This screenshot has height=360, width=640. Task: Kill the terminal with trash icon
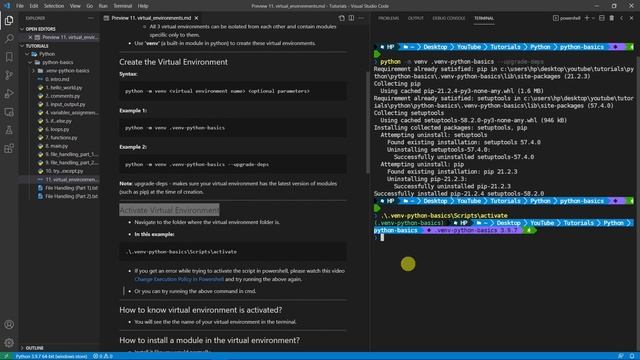[x=611, y=18]
